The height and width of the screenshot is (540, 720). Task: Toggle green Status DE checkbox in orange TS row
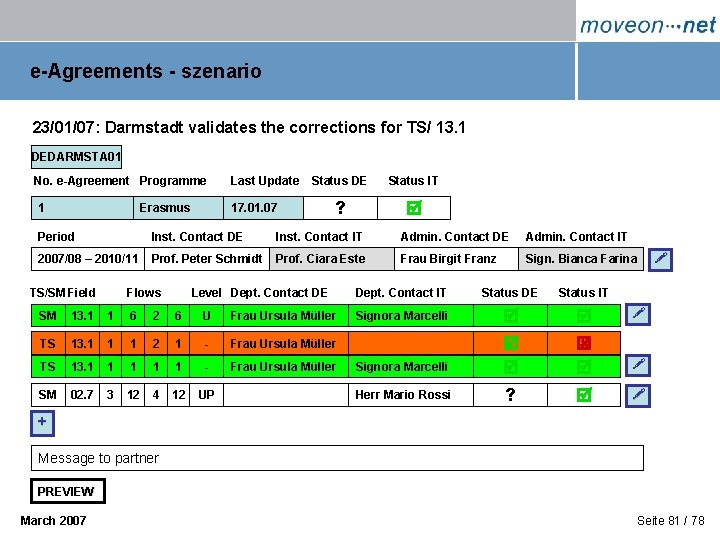pos(511,343)
